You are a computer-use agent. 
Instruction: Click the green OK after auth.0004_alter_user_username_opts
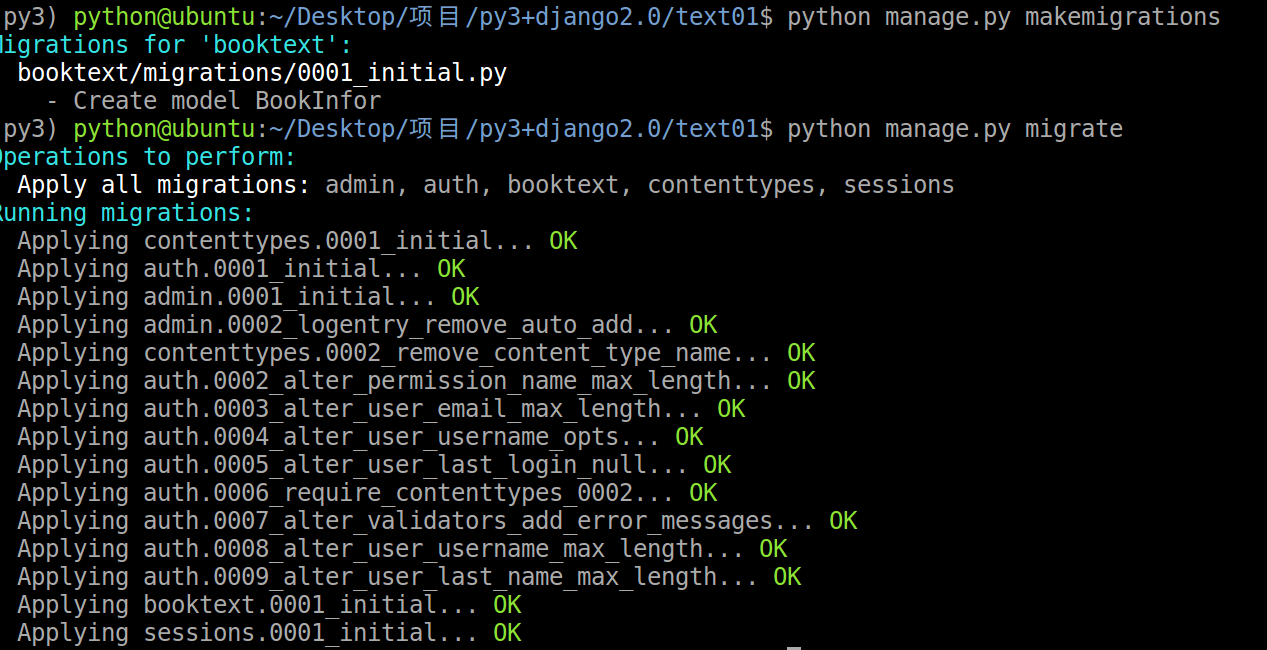tap(690, 437)
